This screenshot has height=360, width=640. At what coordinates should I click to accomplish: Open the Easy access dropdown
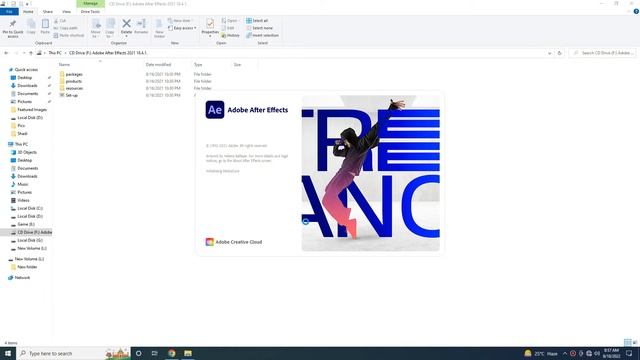(x=182, y=28)
